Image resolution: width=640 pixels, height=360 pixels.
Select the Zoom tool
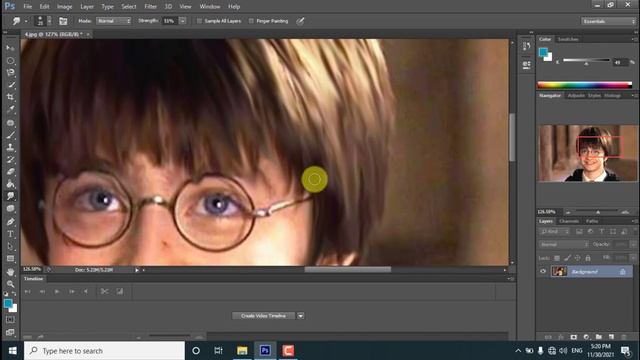(x=10, y=284)
